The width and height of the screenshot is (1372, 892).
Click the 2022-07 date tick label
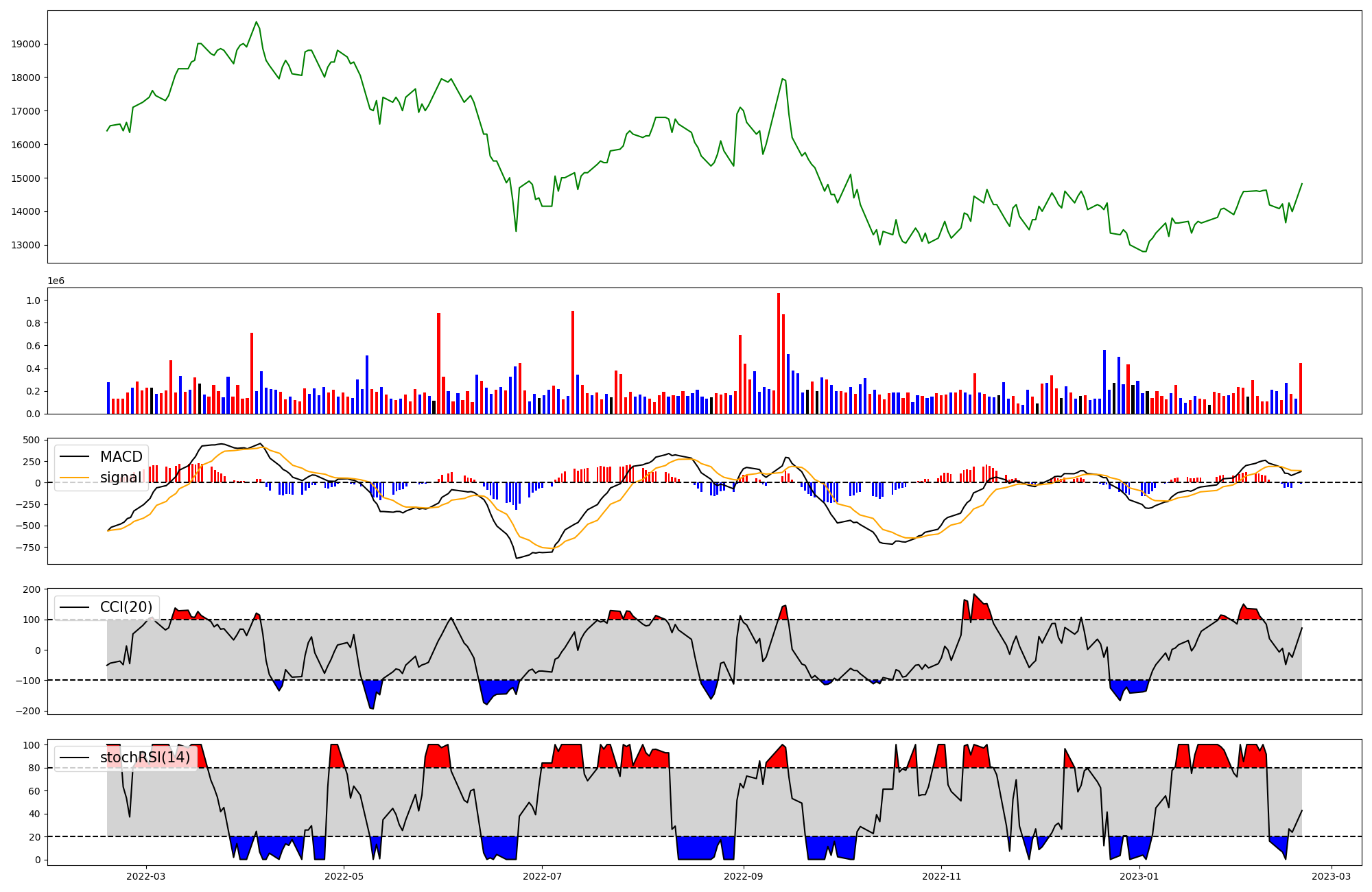[x=542, y=876]
